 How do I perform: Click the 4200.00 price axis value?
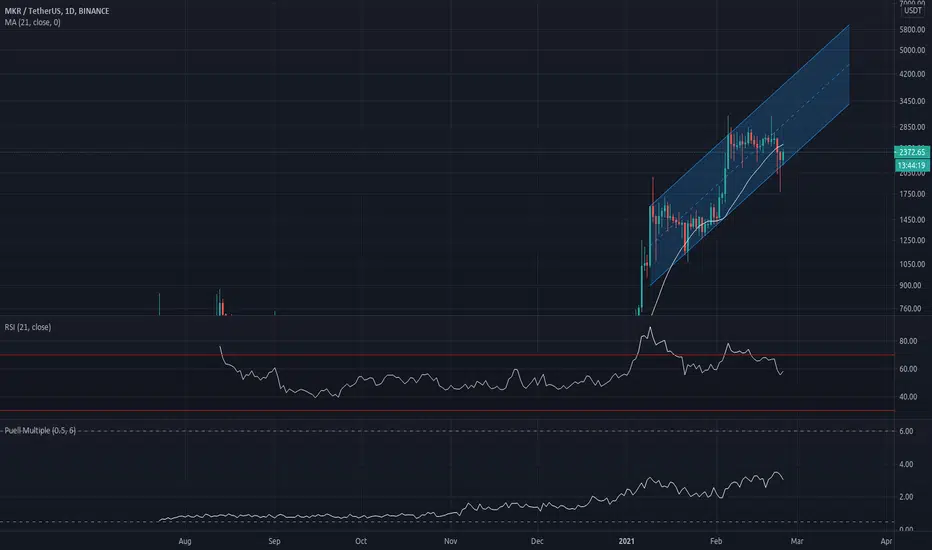912,74
